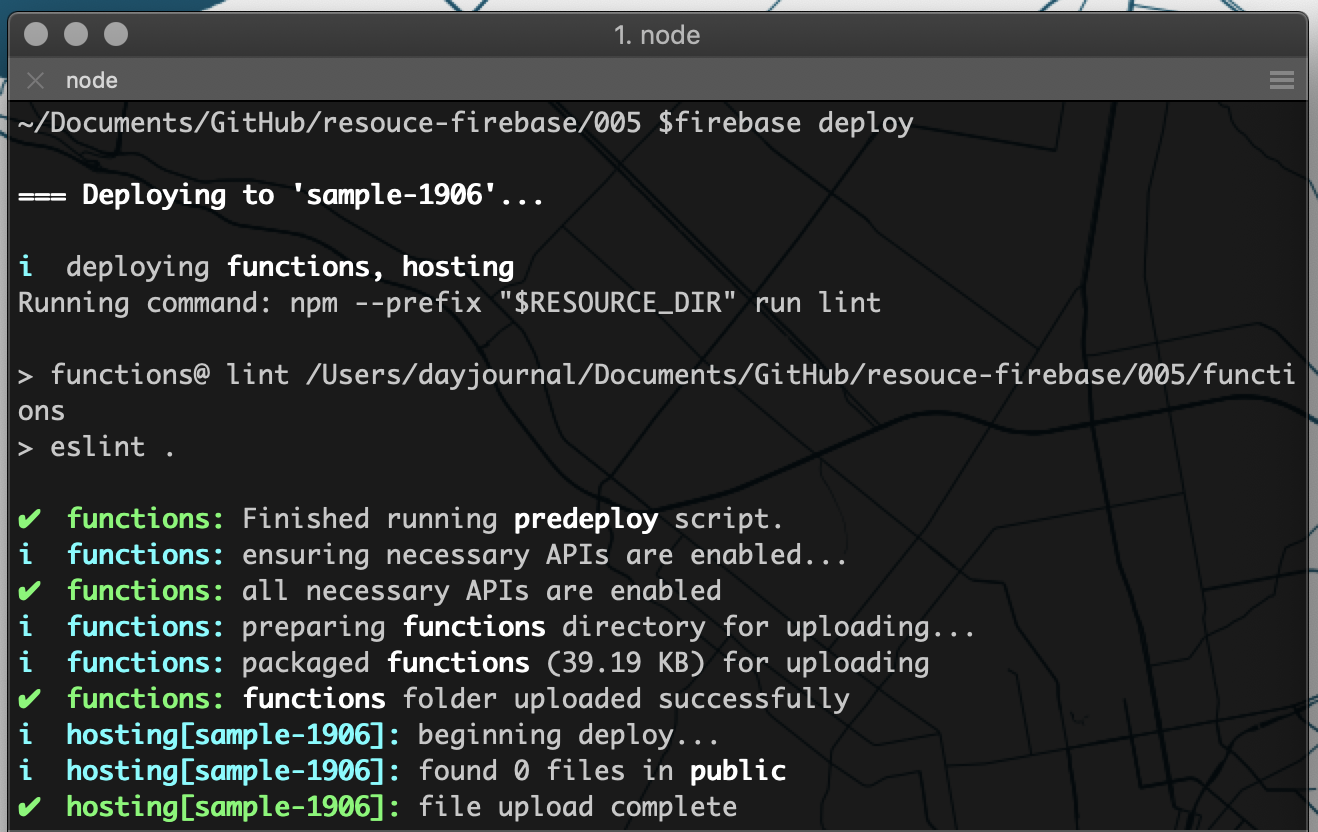This screenshot has width=1318, height=832.
Task: Click the '> eslint .' line
Action: [x=97, y=447]
